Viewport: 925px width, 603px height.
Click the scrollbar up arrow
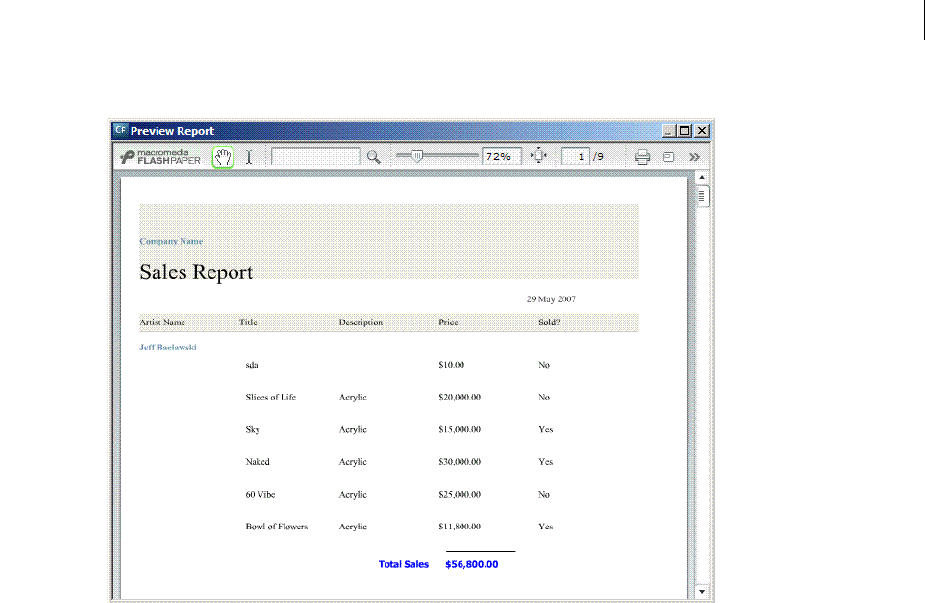point(701,177)
